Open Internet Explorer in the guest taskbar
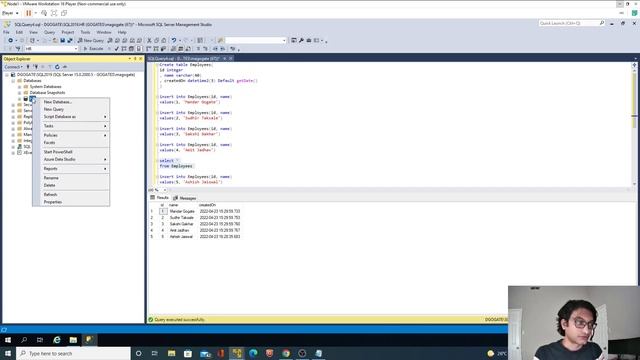The image size is (640, 360). coord(57,340)
